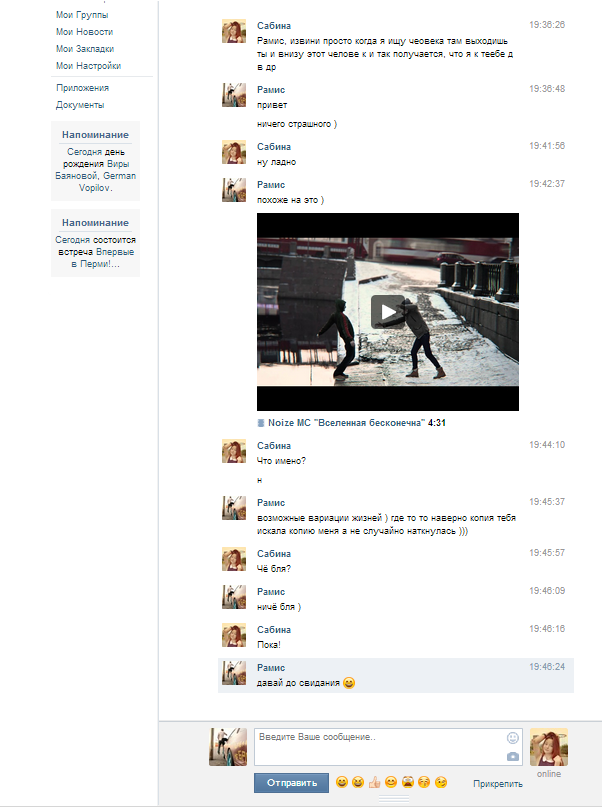
Task: Select the message beginning "Рамис, извини просто"
Action: (385, 54)
